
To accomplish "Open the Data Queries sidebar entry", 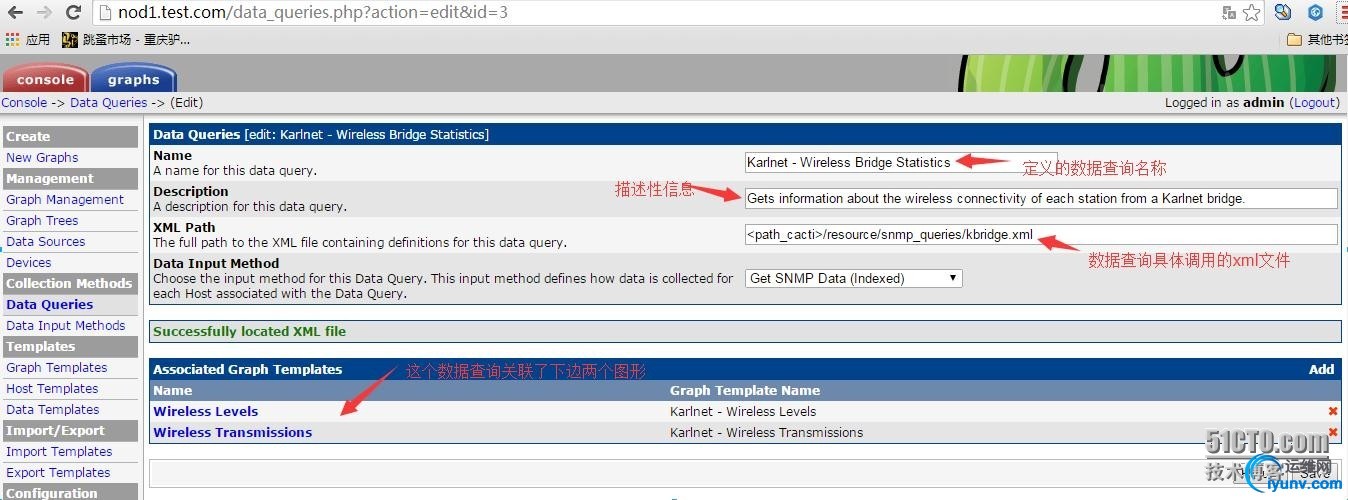I will click(x=49, y=304).
